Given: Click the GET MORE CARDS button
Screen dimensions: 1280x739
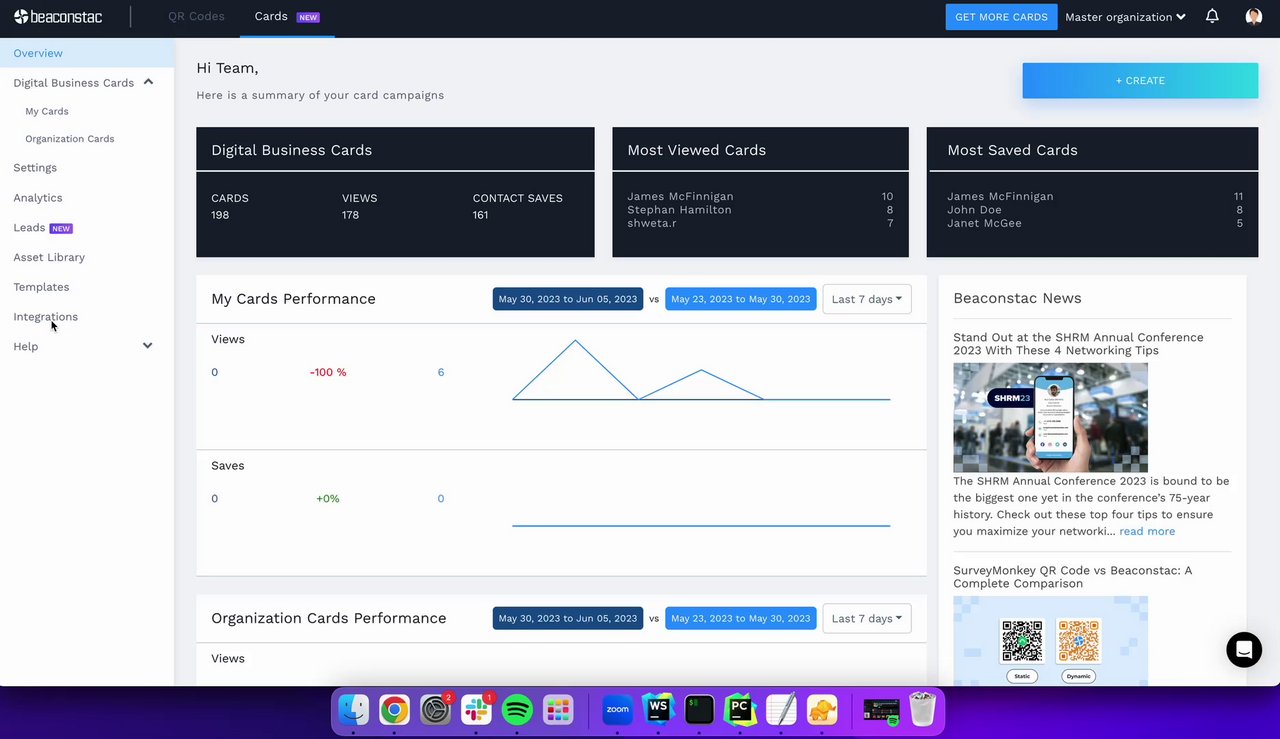Looking at the screenshot, I should click(1001, 17).
